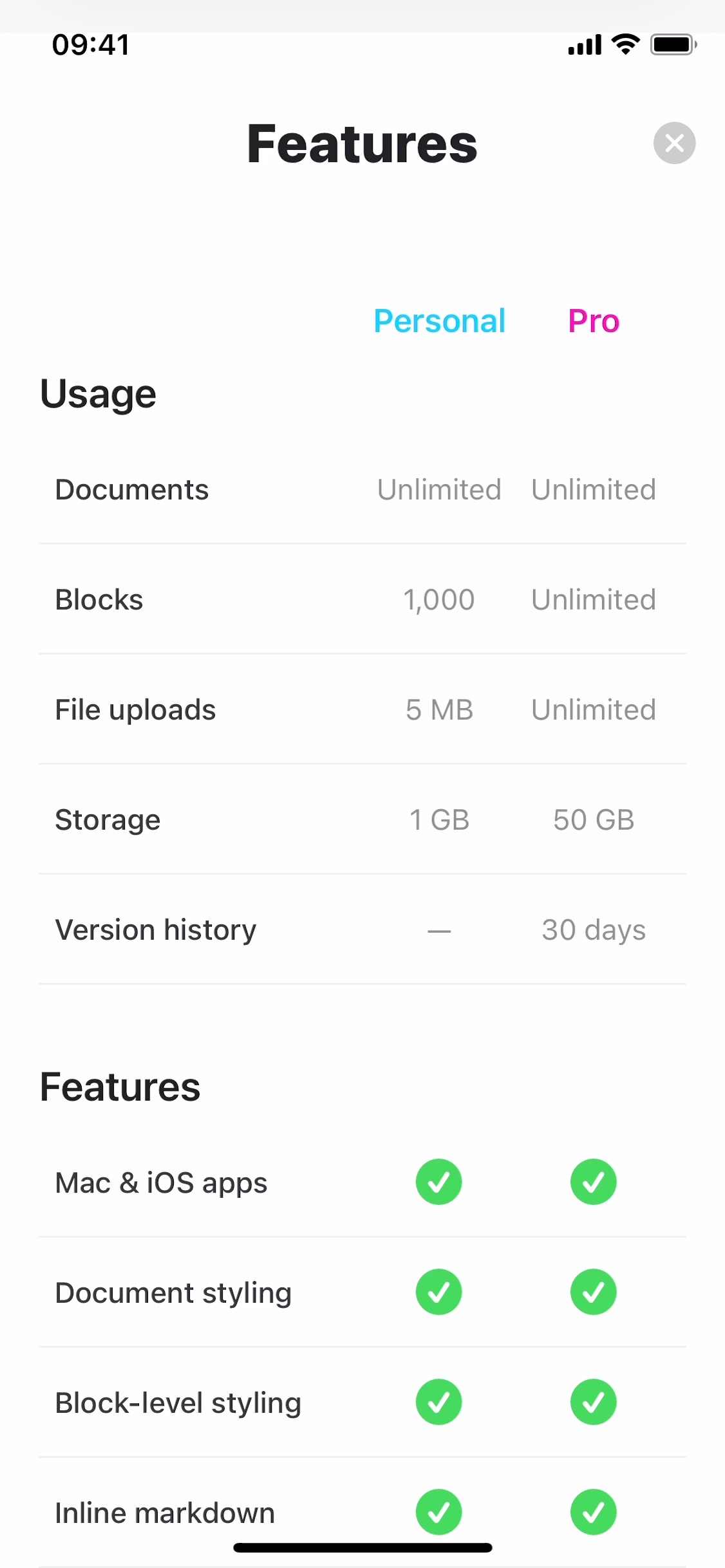
Task: Tap Personal checkmark for Block-level styling
Action: point(439,1402)
